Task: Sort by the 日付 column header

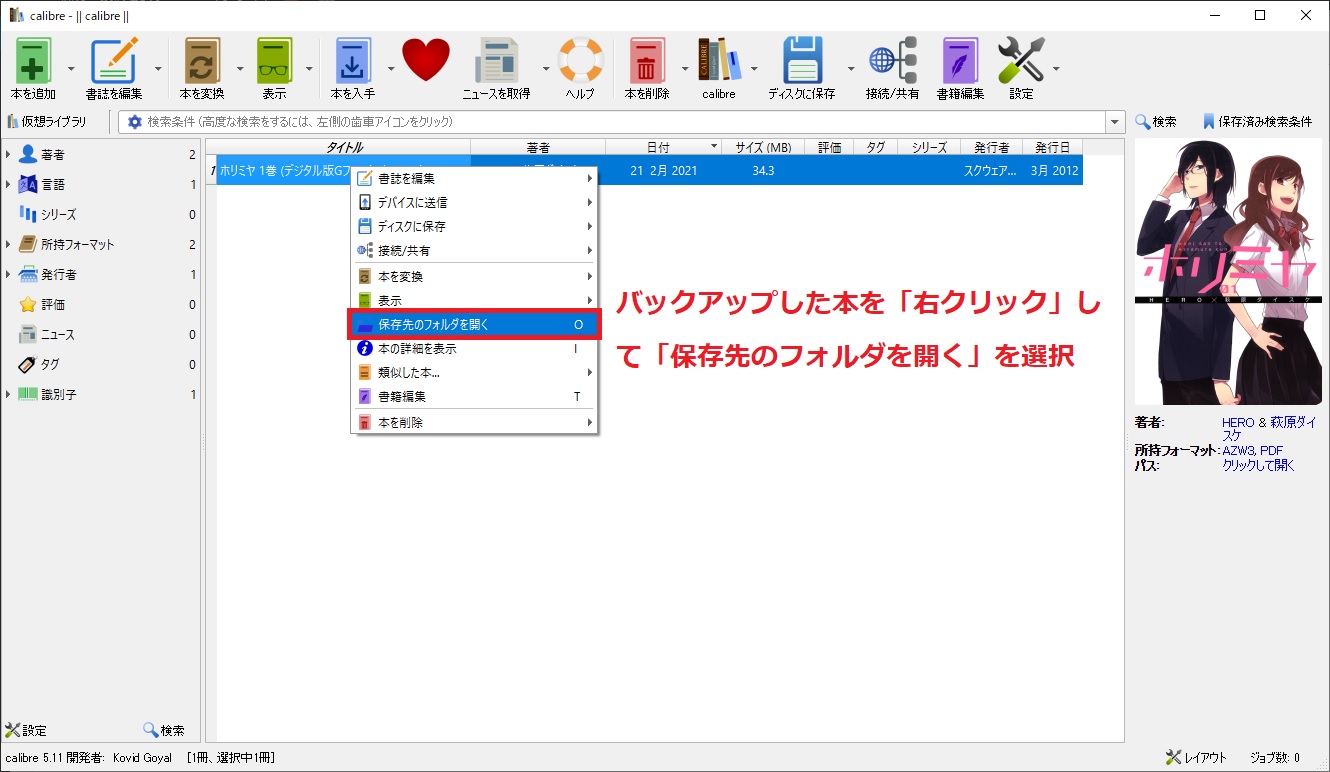Action: [664, 147]
